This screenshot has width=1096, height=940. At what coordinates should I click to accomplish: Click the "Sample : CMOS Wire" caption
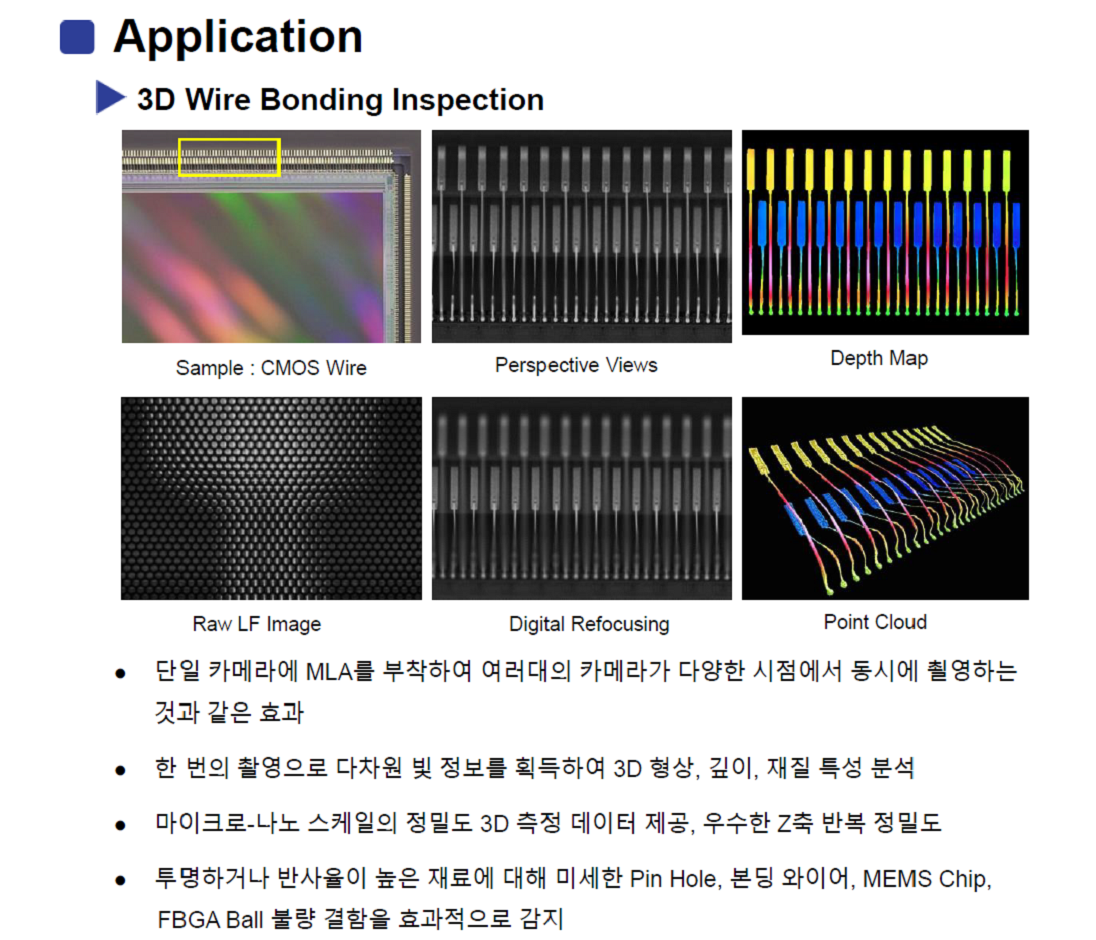click(x=271, y=368)
